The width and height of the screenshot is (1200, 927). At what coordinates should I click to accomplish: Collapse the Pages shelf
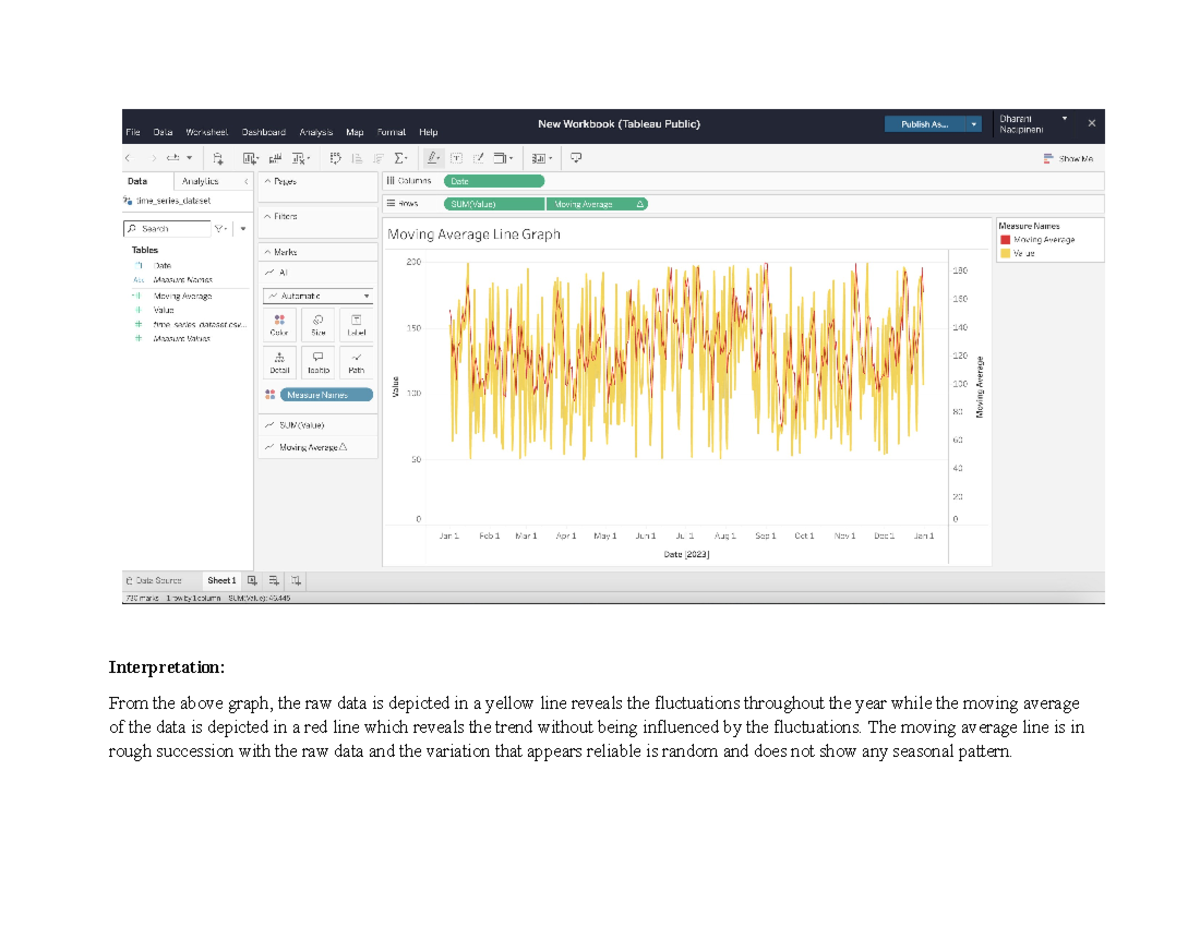tap(268, 181)
